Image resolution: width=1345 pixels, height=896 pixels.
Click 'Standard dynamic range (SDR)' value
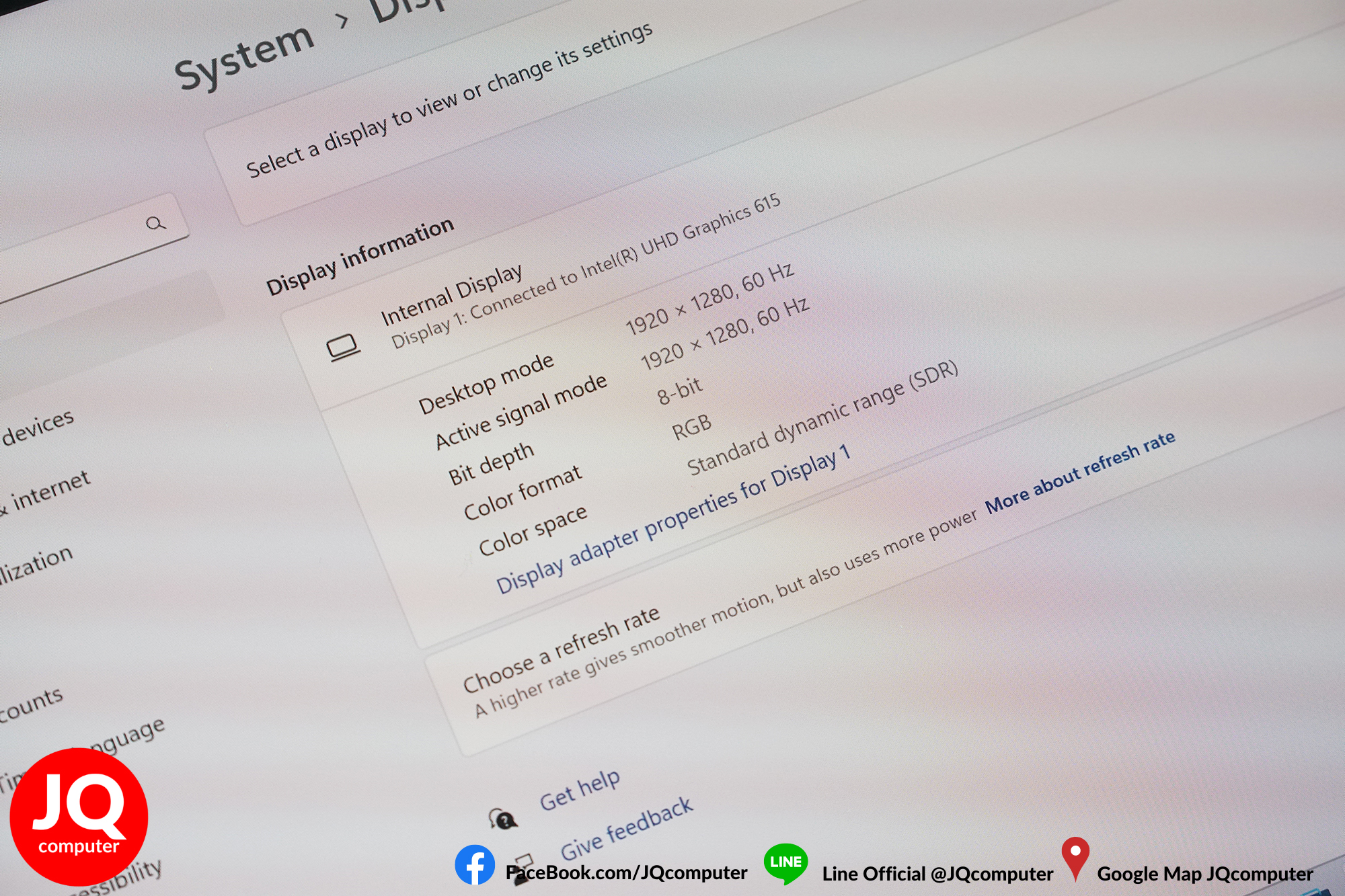click(822, 417)
